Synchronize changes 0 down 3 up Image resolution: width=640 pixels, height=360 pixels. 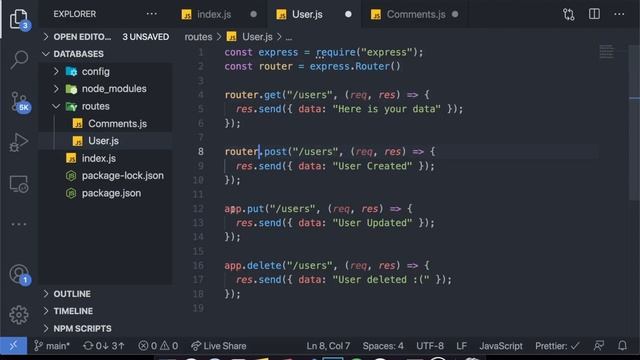point(104,346)
